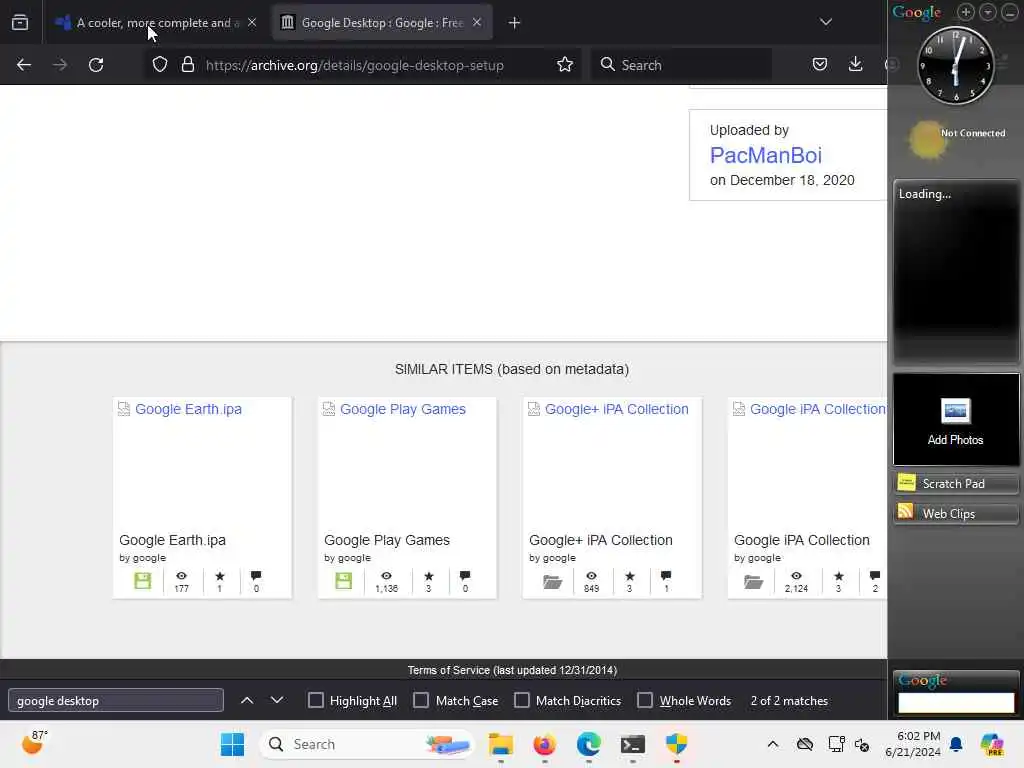The height and width of the screenshot is (768, 1024).
Task: Find previous match arrow
Action: click(x=247, y=700)
